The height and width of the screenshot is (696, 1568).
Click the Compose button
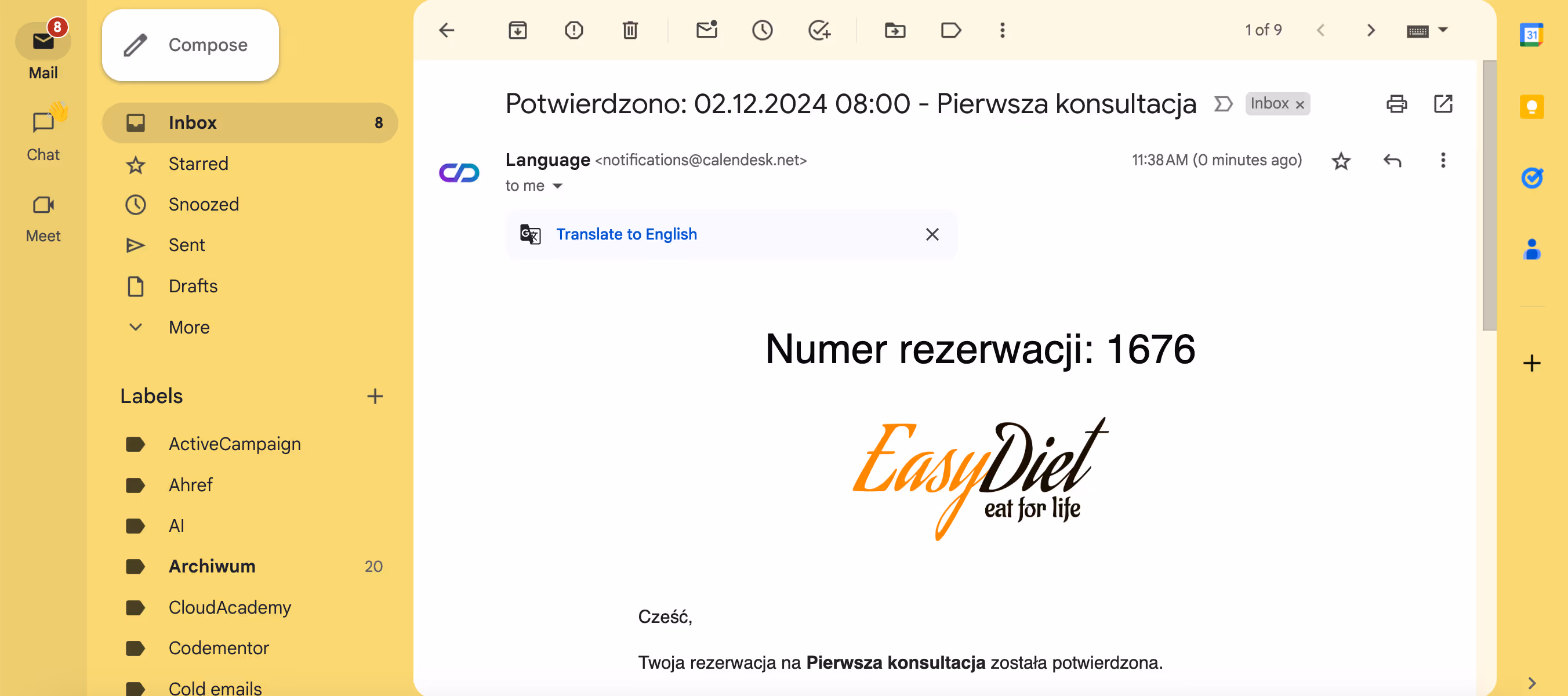tap(190, 45)
